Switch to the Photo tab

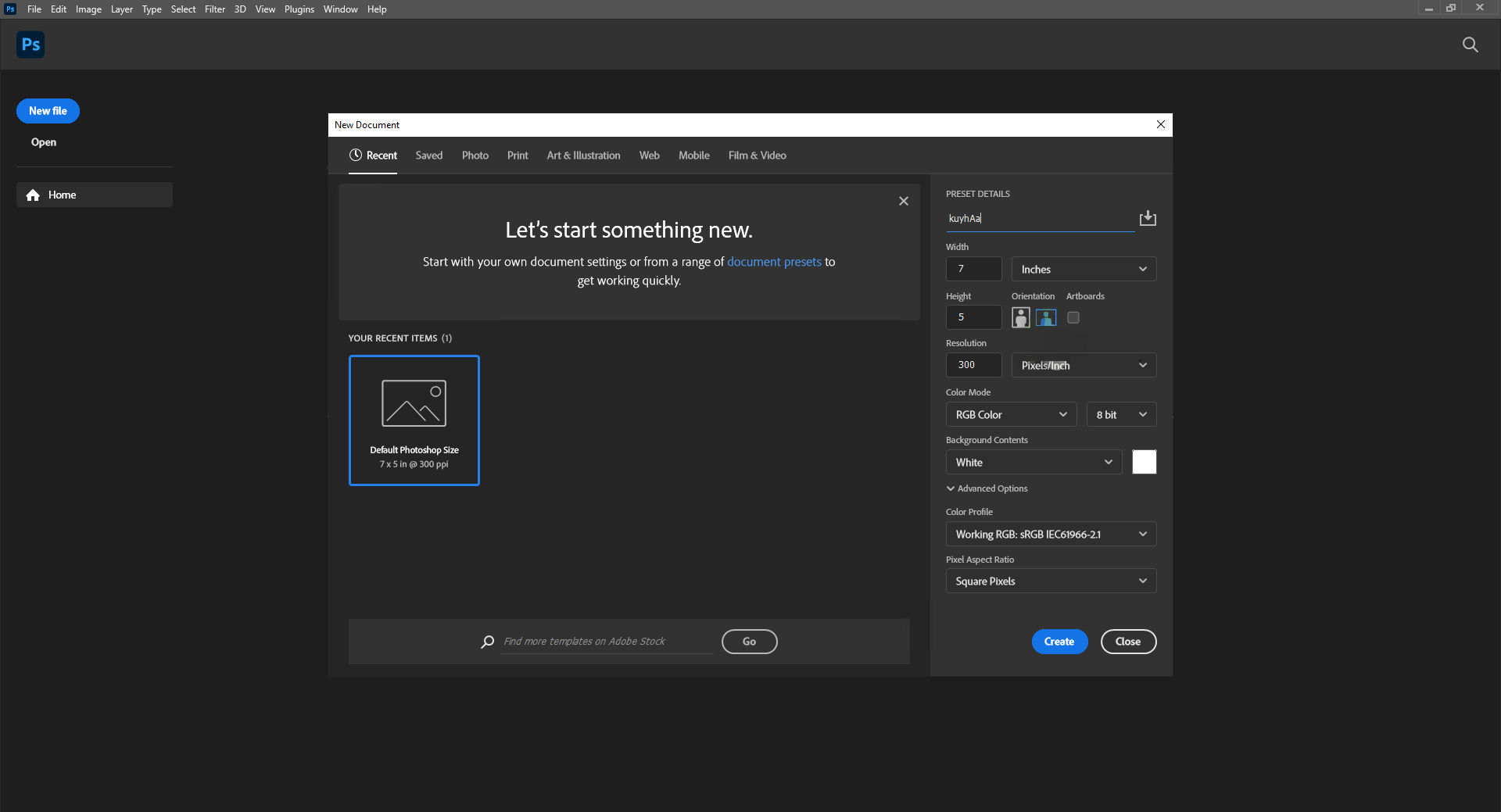pyautogui.click(x=475, y=156)
